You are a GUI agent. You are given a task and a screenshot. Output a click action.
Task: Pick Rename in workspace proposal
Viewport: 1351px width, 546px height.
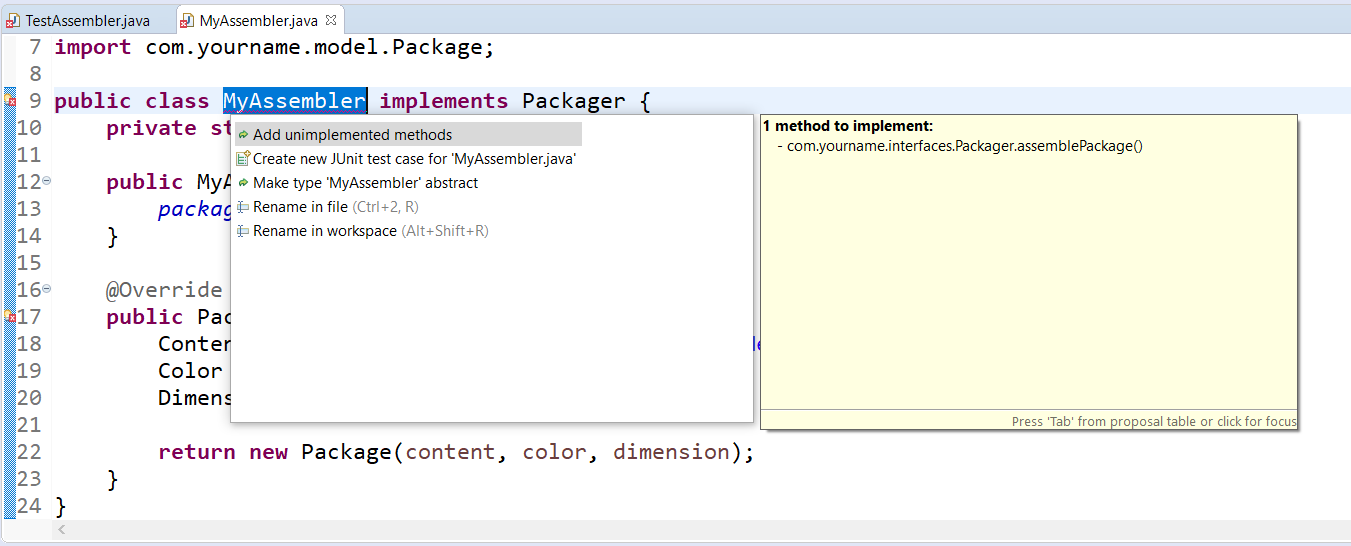(x=408, y=231)
